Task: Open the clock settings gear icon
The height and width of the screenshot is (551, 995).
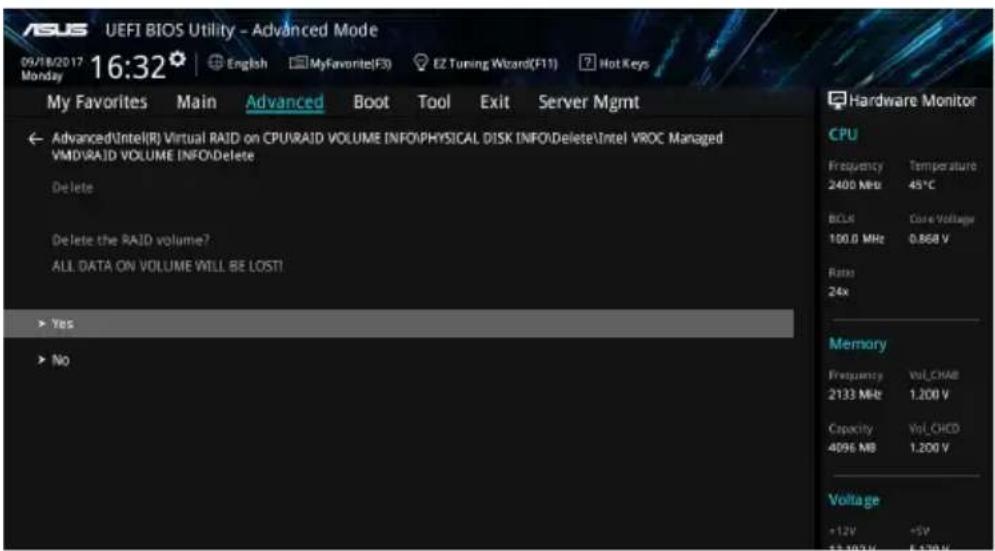Action: click(x=178, y=59)
